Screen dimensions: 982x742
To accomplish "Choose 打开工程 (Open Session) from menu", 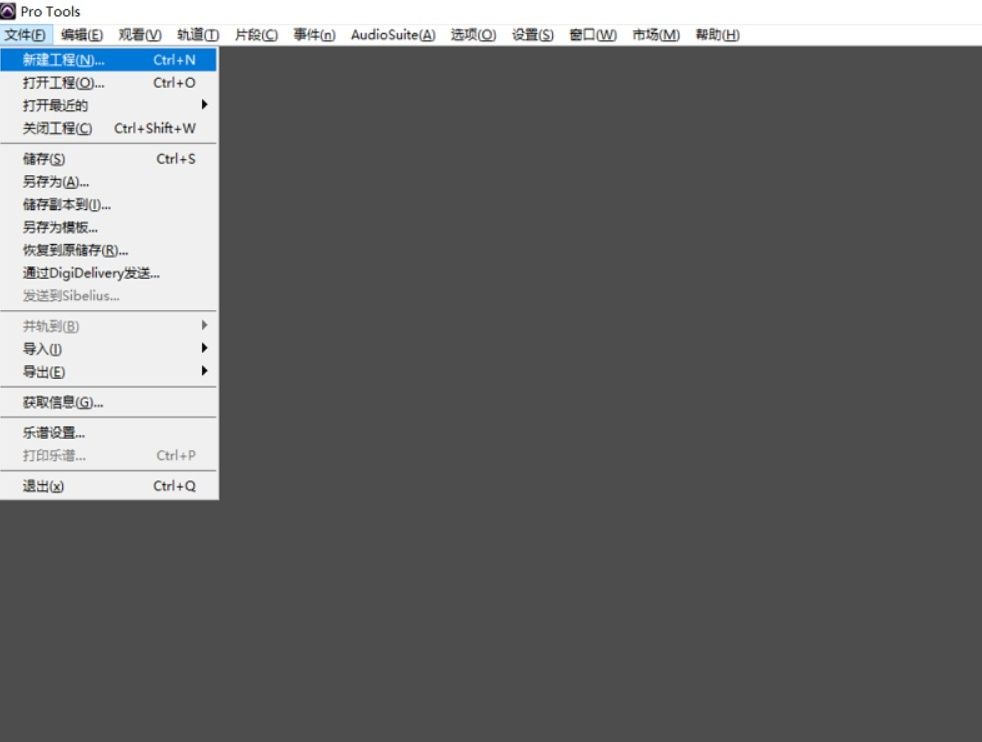I will (64, 83).
